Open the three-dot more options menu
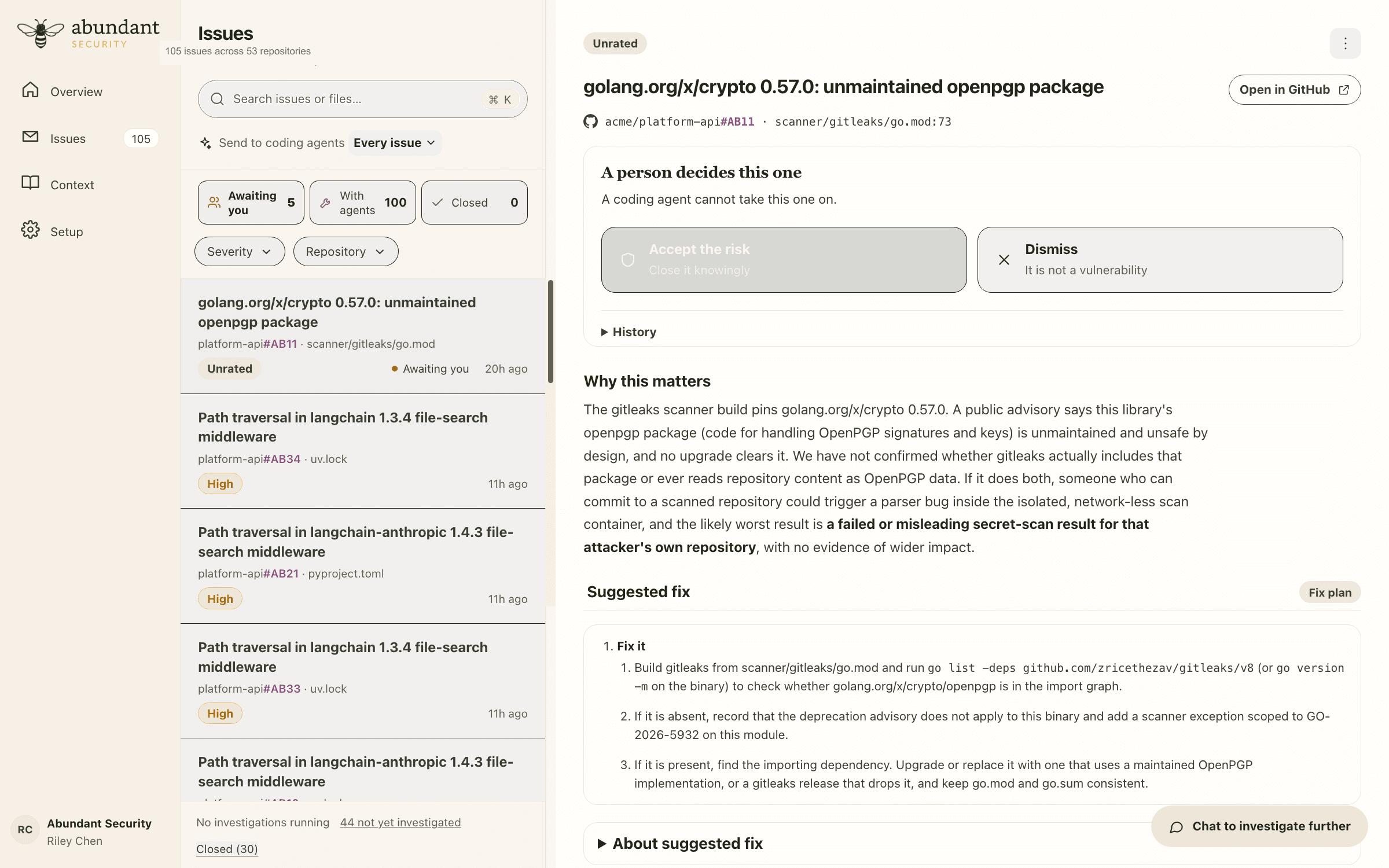The width and height of the screenshot is (1389, 868). click(1345, 43)
